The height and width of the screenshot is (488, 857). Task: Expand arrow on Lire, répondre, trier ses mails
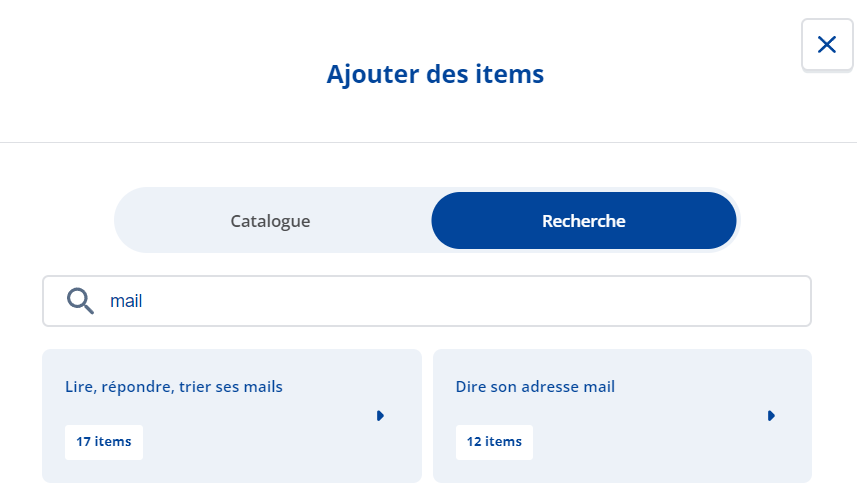coord(380,416)
